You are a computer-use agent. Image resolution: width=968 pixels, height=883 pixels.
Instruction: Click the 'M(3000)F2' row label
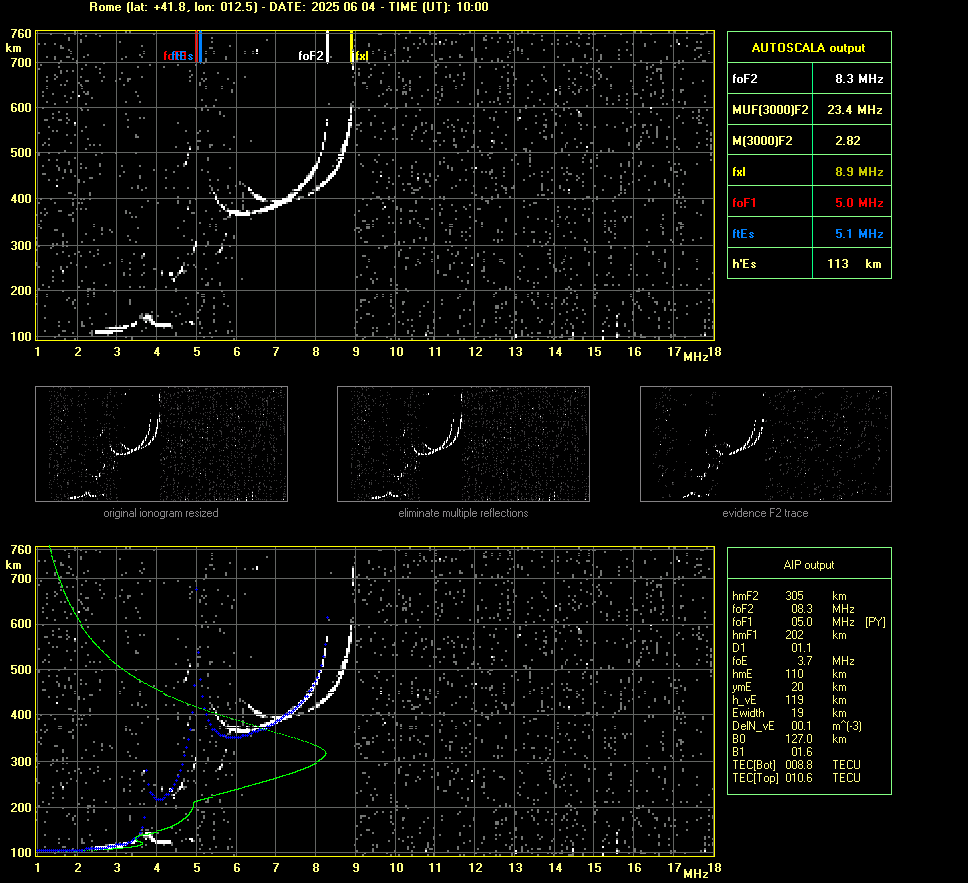pyautogui.click(x=762, y=141)
